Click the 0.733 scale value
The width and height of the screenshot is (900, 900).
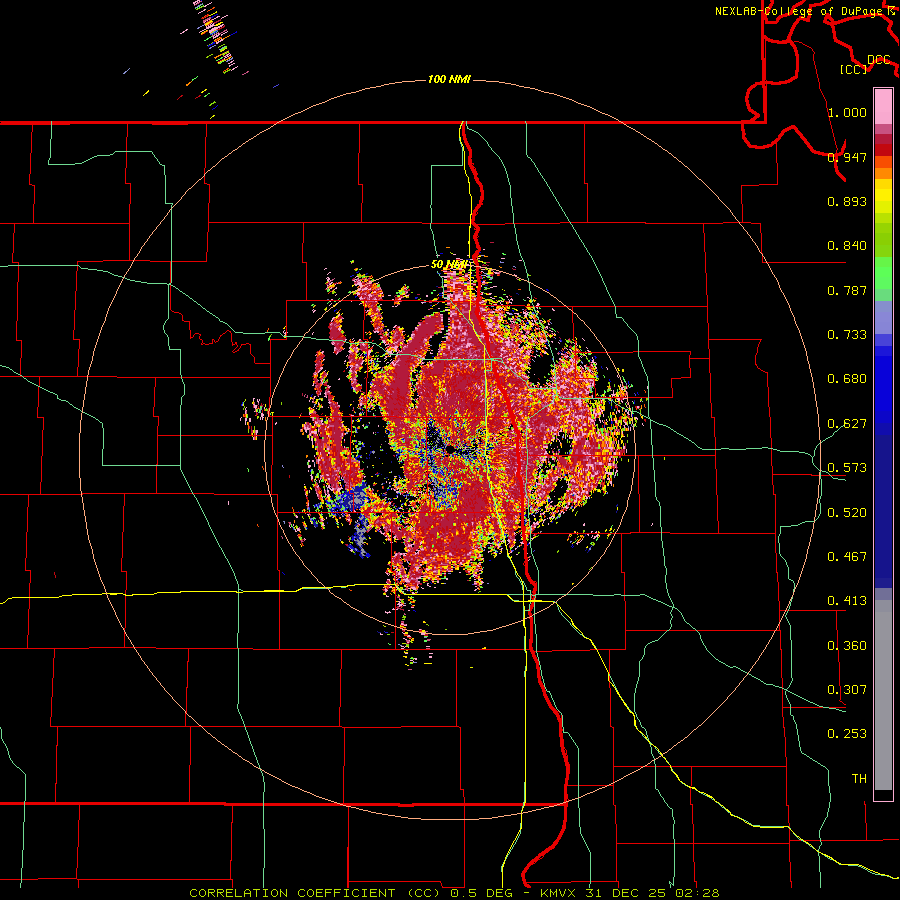point(847,335)
